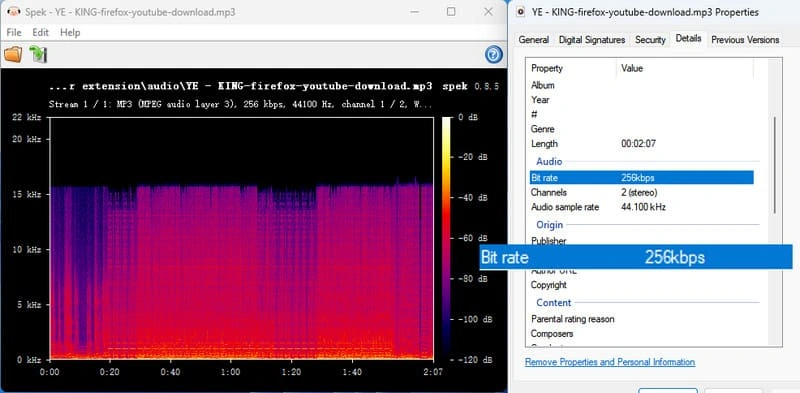
Task: Click the Origin section heading
Action: (x=549, y=225)
